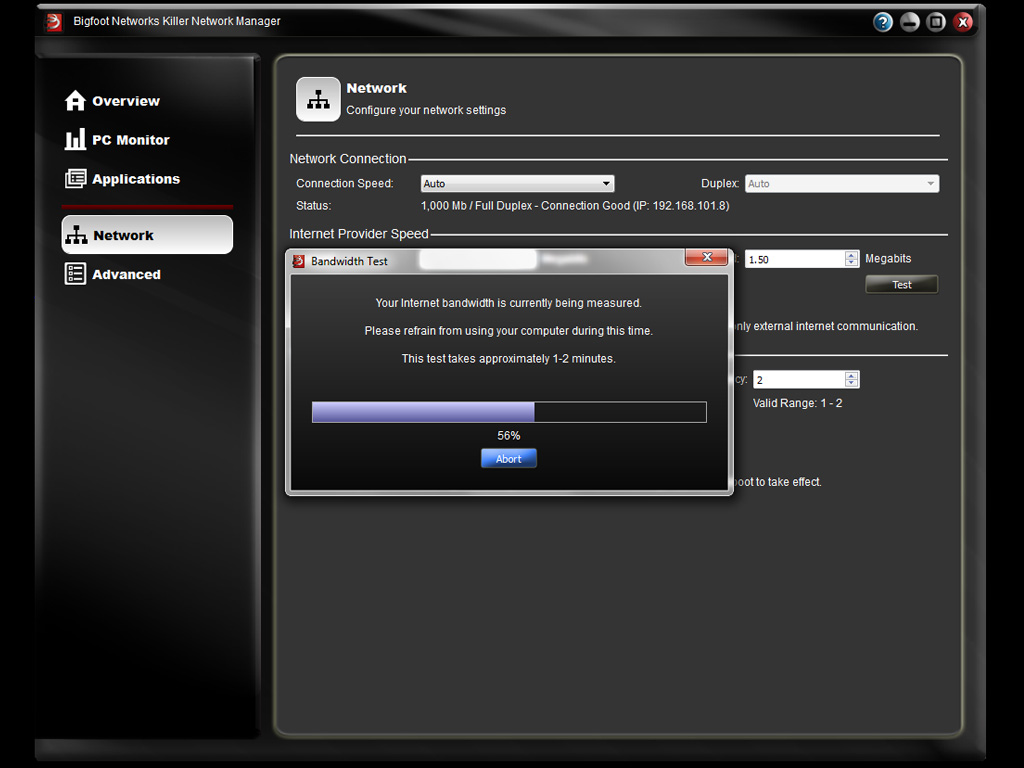Click the Applications list icon

point(75,178)
